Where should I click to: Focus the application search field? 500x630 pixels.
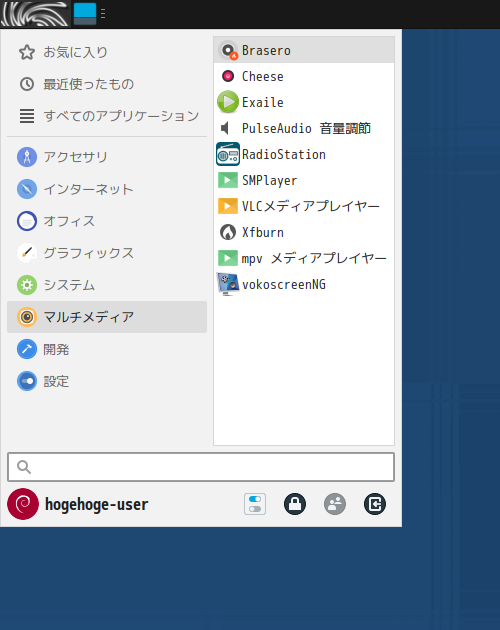201,467
